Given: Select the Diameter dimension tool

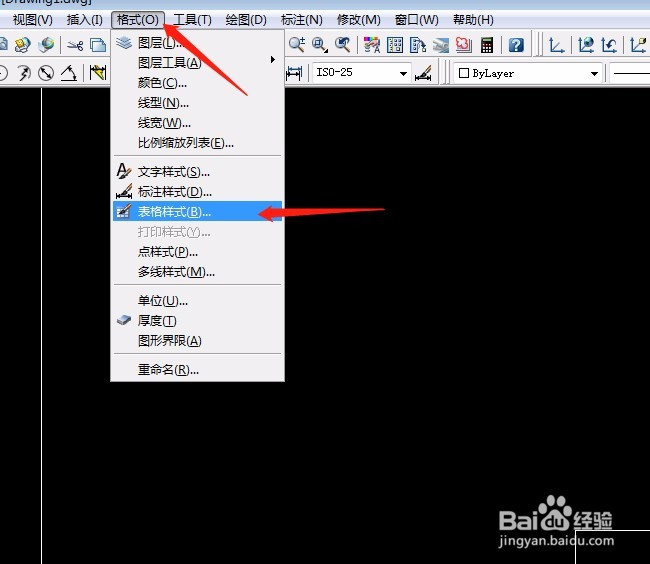Looking at the screenshot, I should [x=46, y=73].
